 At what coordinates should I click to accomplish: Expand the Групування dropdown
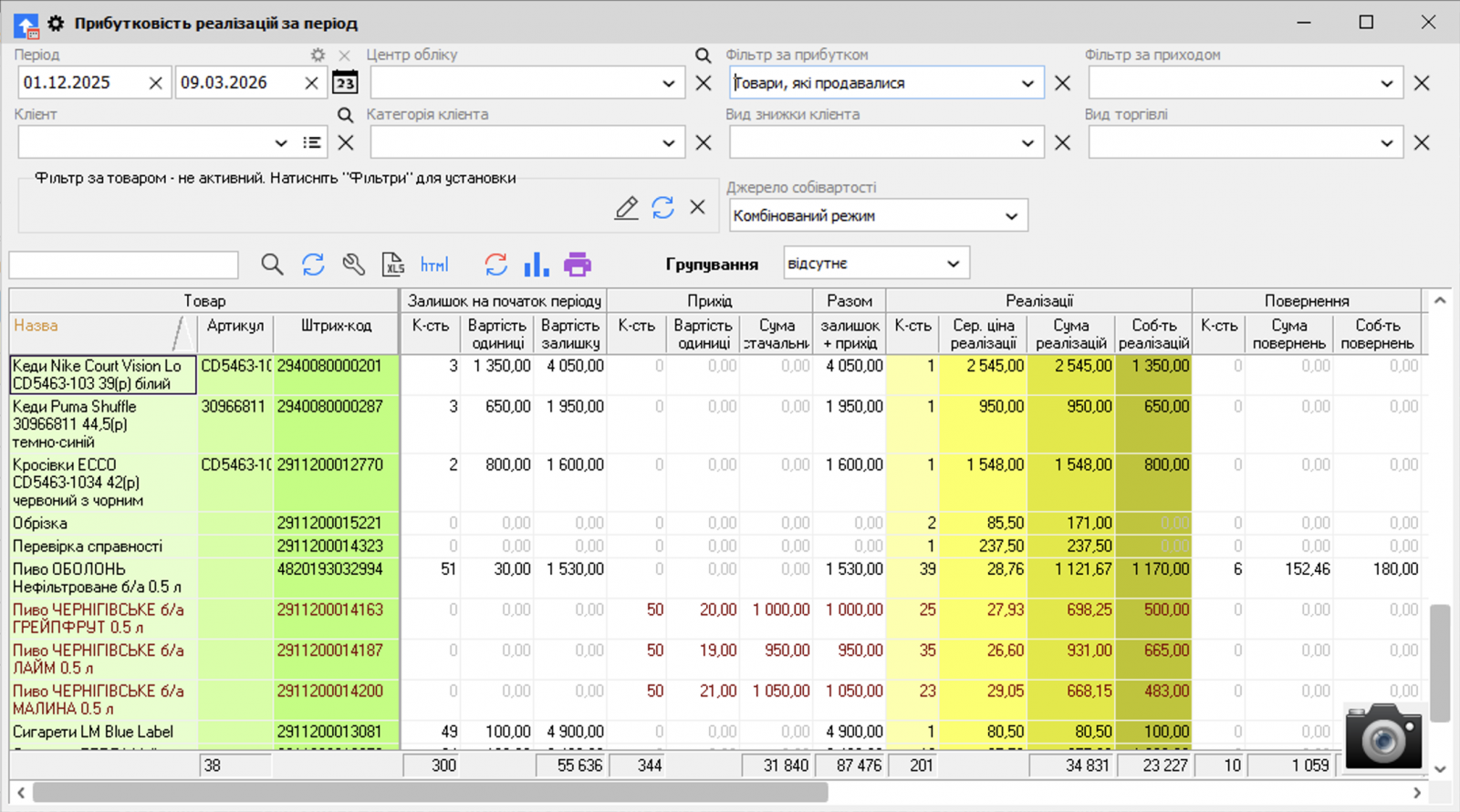click(x=953, y=264)
